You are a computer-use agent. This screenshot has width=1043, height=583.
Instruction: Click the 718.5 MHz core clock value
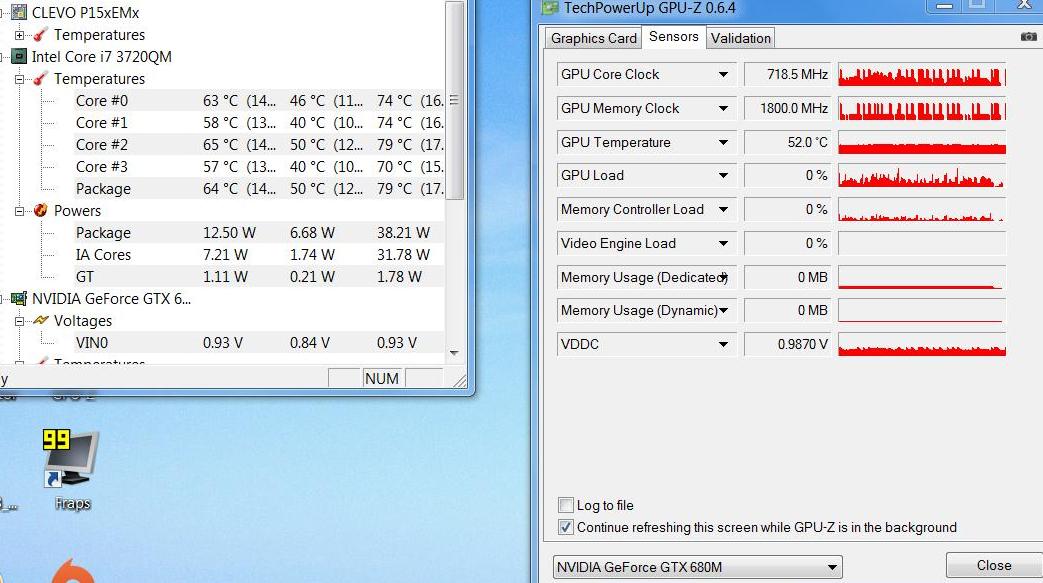tap(797, 74)
